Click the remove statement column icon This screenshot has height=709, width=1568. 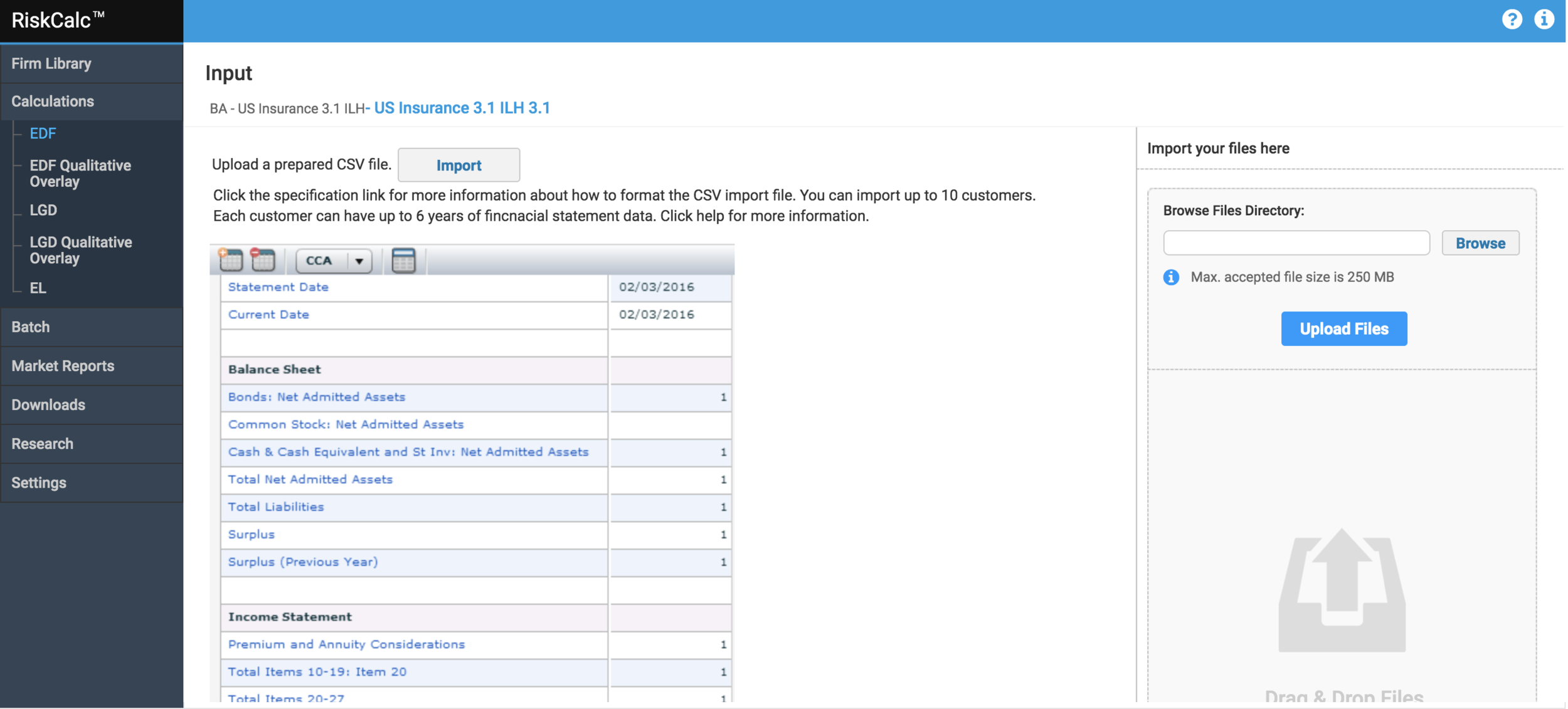pos(263,260)
